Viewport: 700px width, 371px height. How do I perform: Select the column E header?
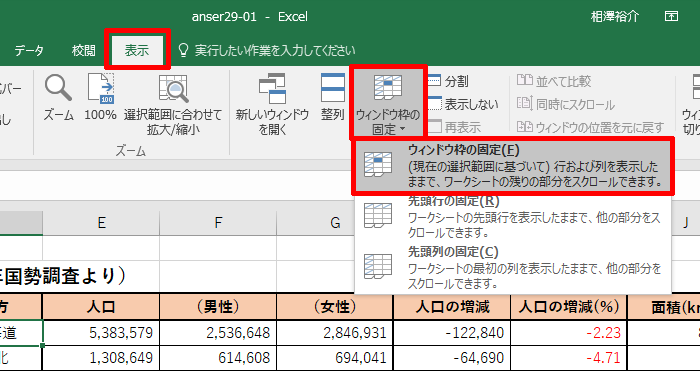(x=101, y=223)
